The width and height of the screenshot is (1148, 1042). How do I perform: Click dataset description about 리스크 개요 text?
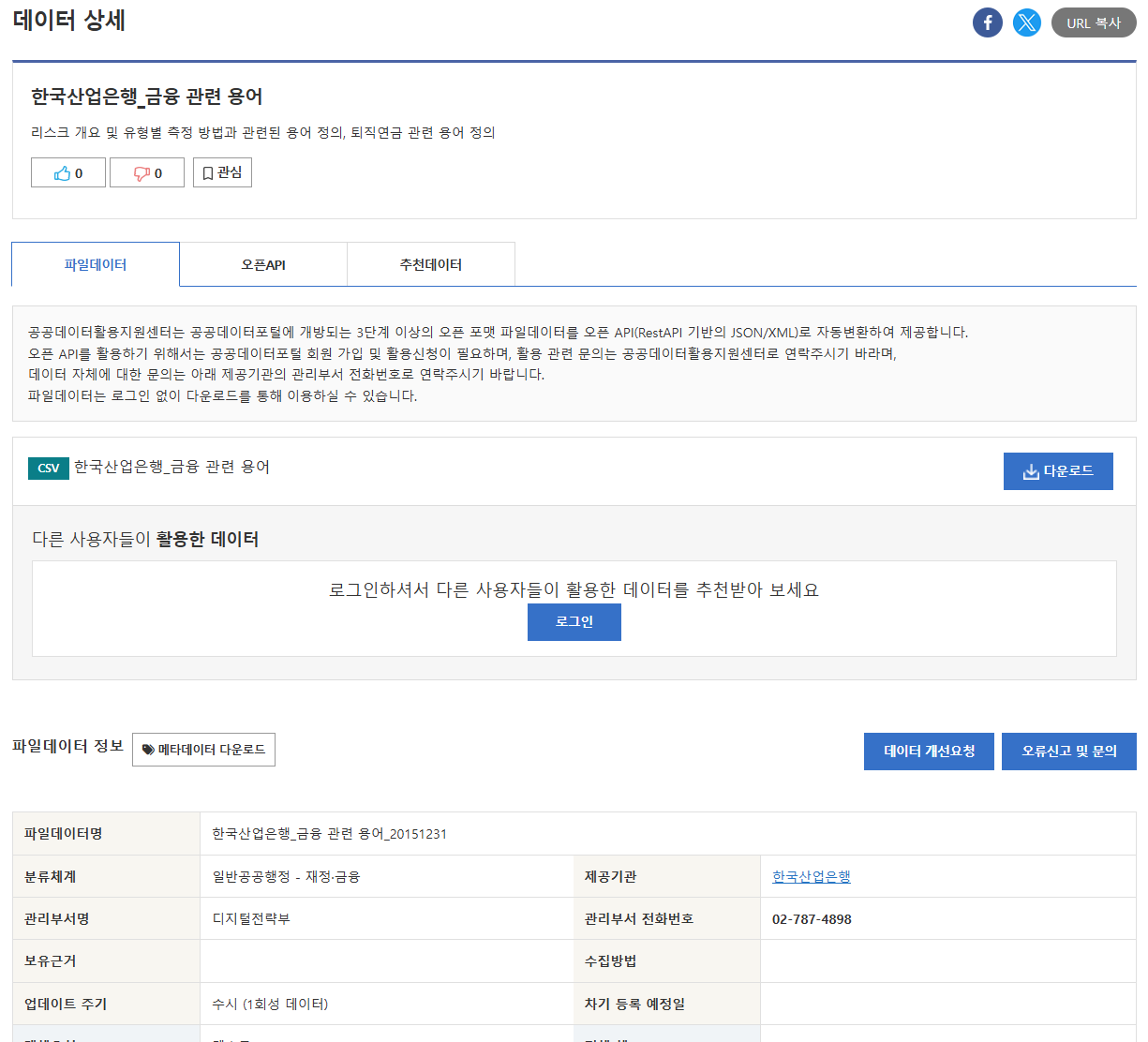(263, 132)
